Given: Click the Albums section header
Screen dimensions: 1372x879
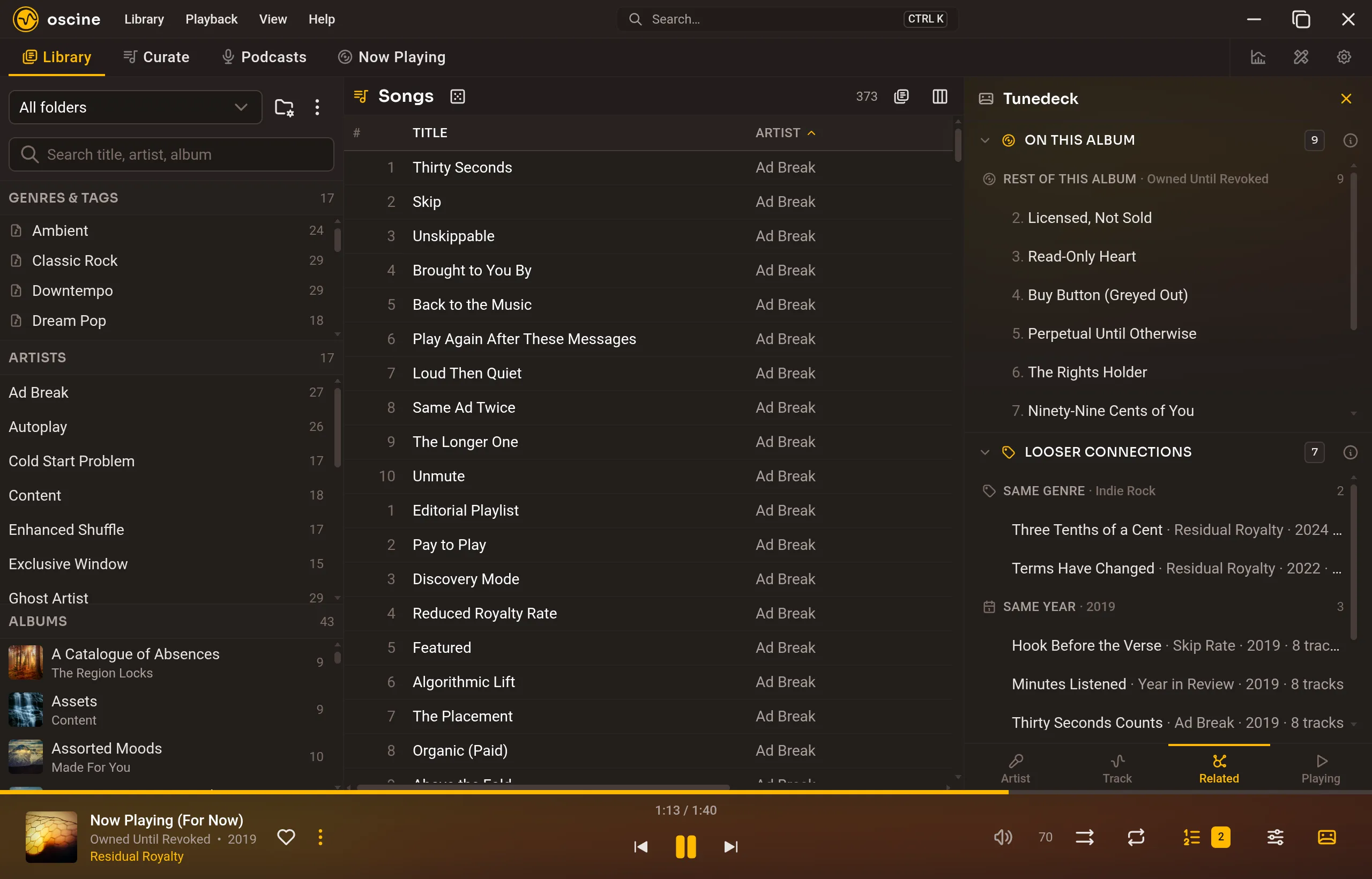Looking at the screenshot, I should pyautogui.click(x=171, y=622).
